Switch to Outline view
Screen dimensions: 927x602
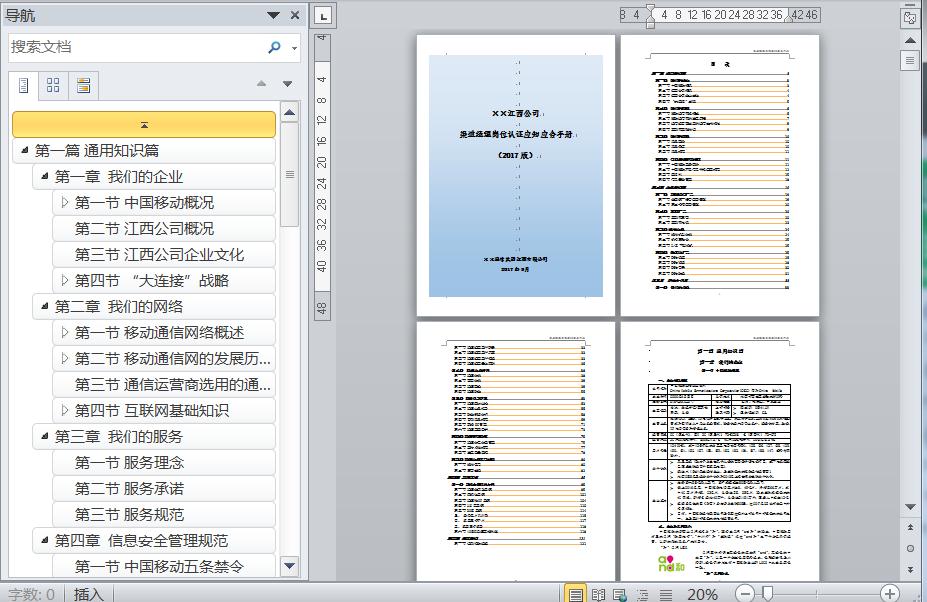pos(643,594)
